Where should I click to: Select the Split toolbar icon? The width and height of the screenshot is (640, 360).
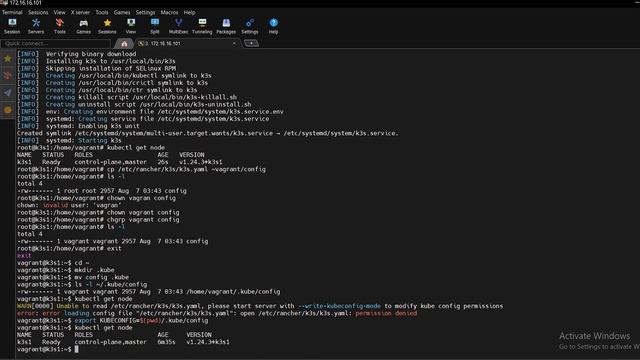155,26
